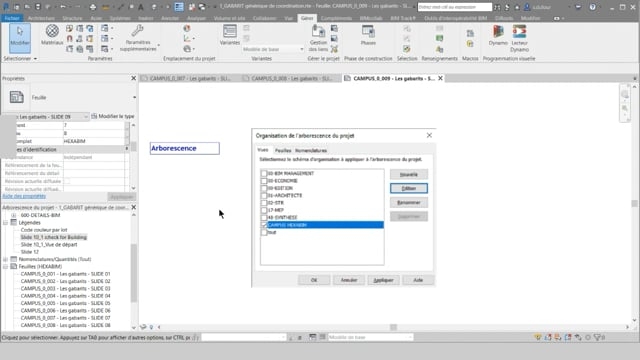
Task: Click the project browser vertical scrollbar
Action: tap(133, 273)
